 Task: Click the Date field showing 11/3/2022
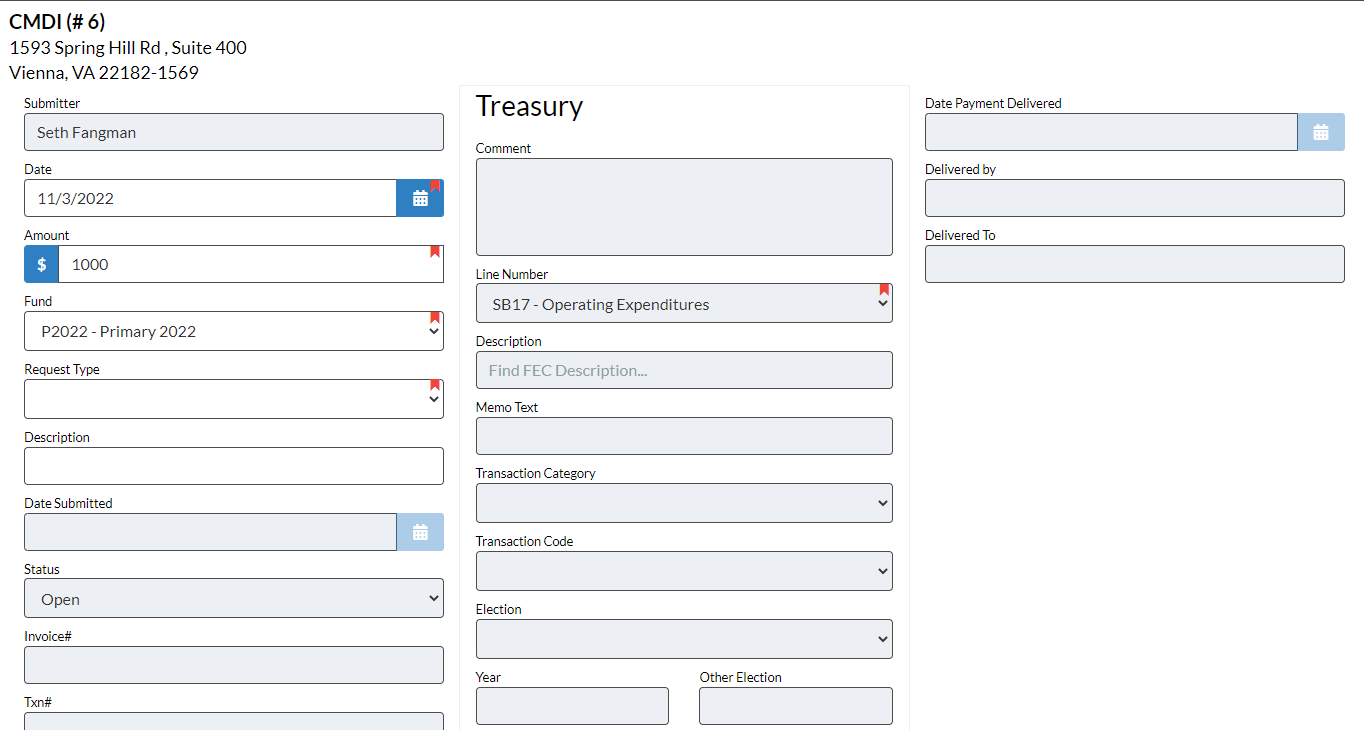click(x=210, y=198)
